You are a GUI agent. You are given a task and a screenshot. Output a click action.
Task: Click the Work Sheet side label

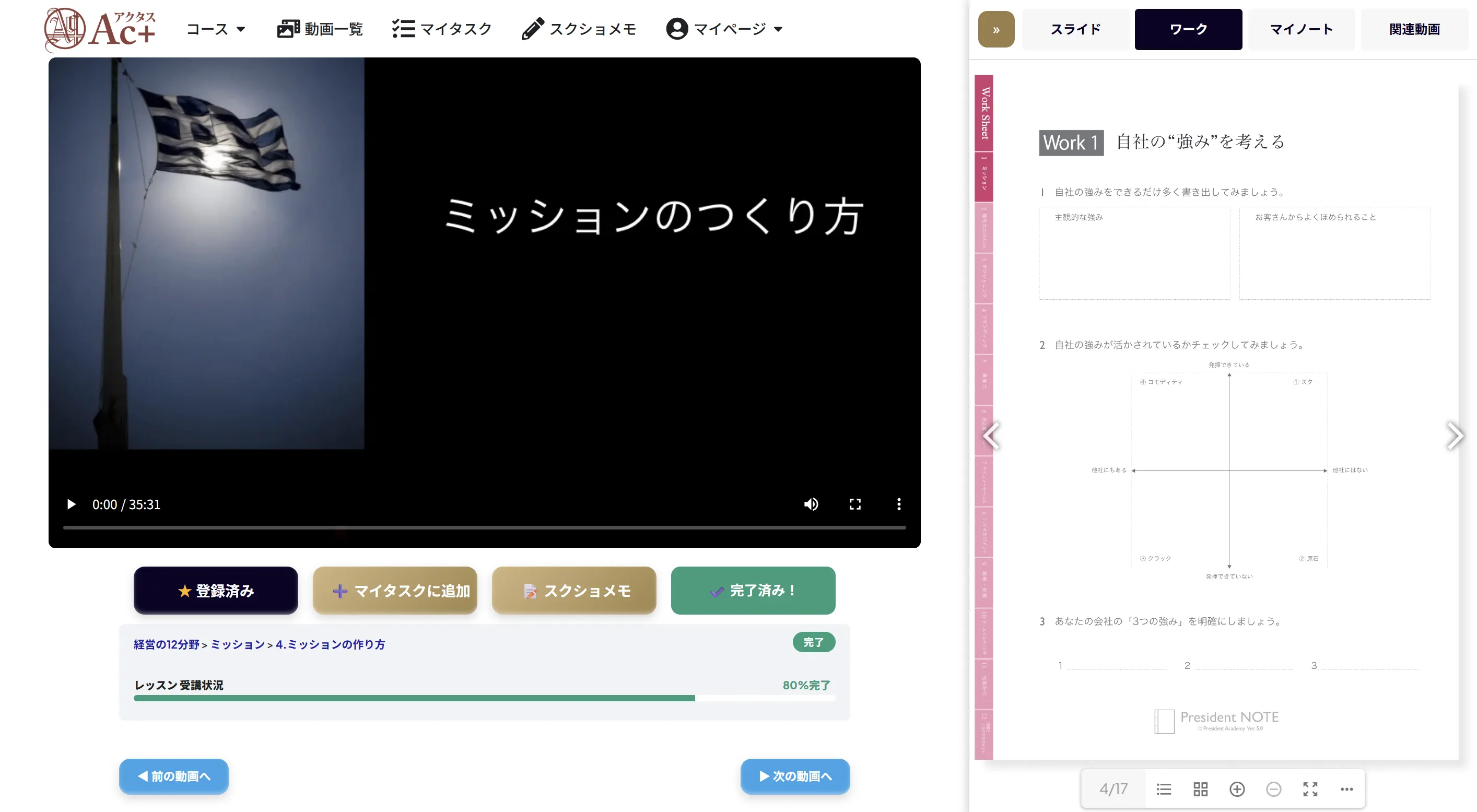click(984, 113)
